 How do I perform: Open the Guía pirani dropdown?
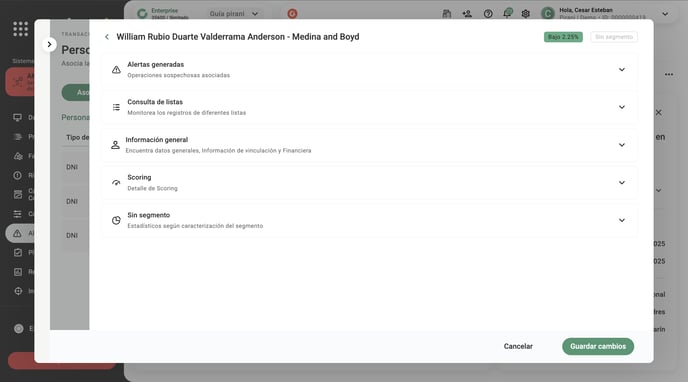[x=234, y=14]
